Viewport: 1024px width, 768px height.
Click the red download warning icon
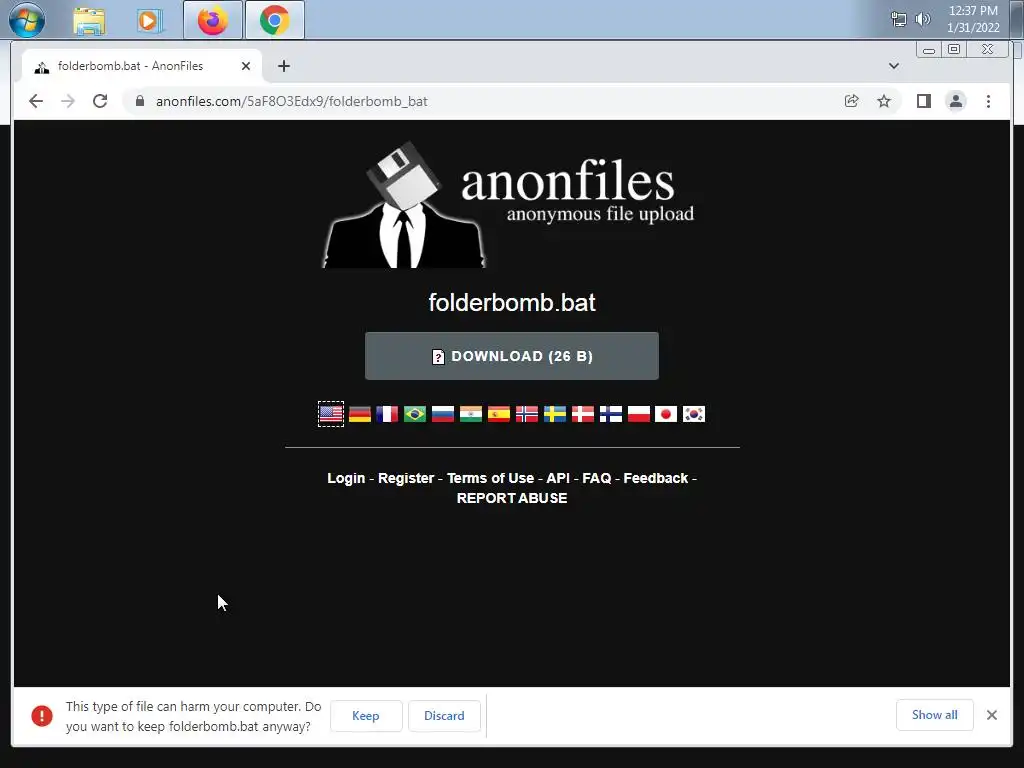(42, 716)
